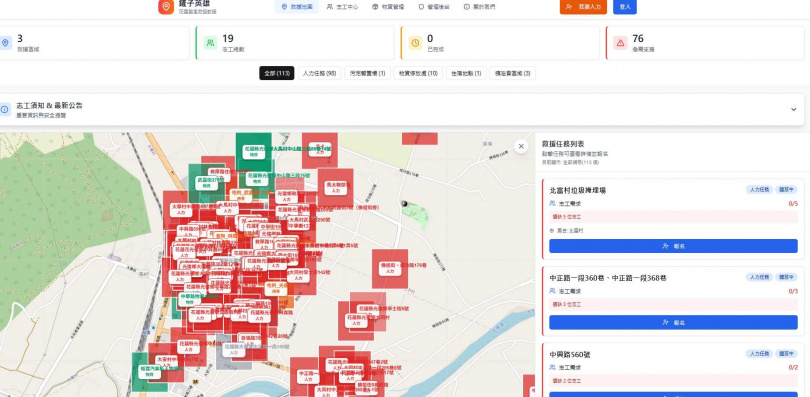Go to 志工中心 in the top navigation
Image resolution: width=810 pixels, height=397 pixels.
tap(342, 7)
